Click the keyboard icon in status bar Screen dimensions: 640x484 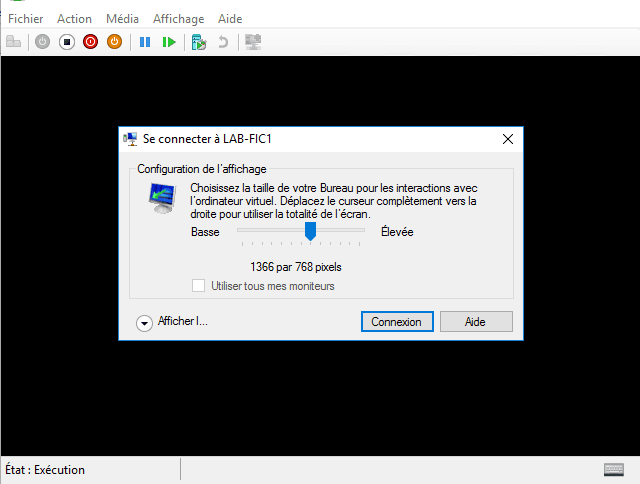click(613, 470)
